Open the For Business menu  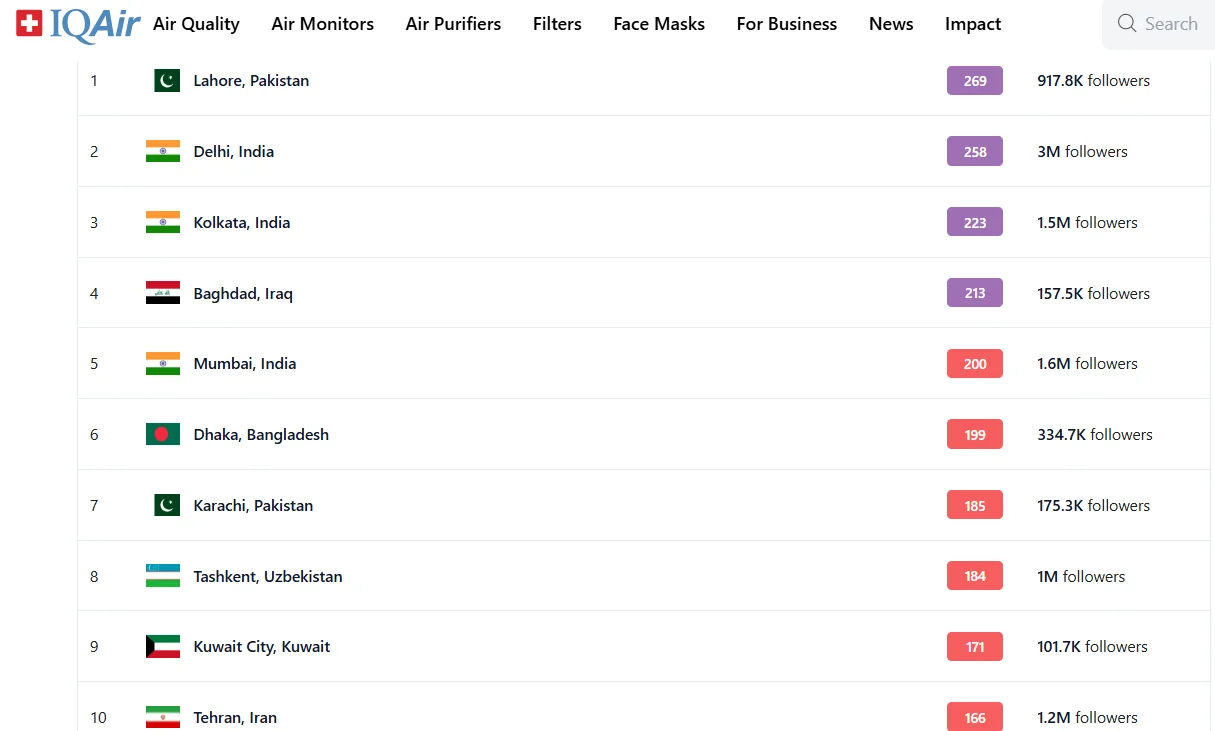(787, 24)
